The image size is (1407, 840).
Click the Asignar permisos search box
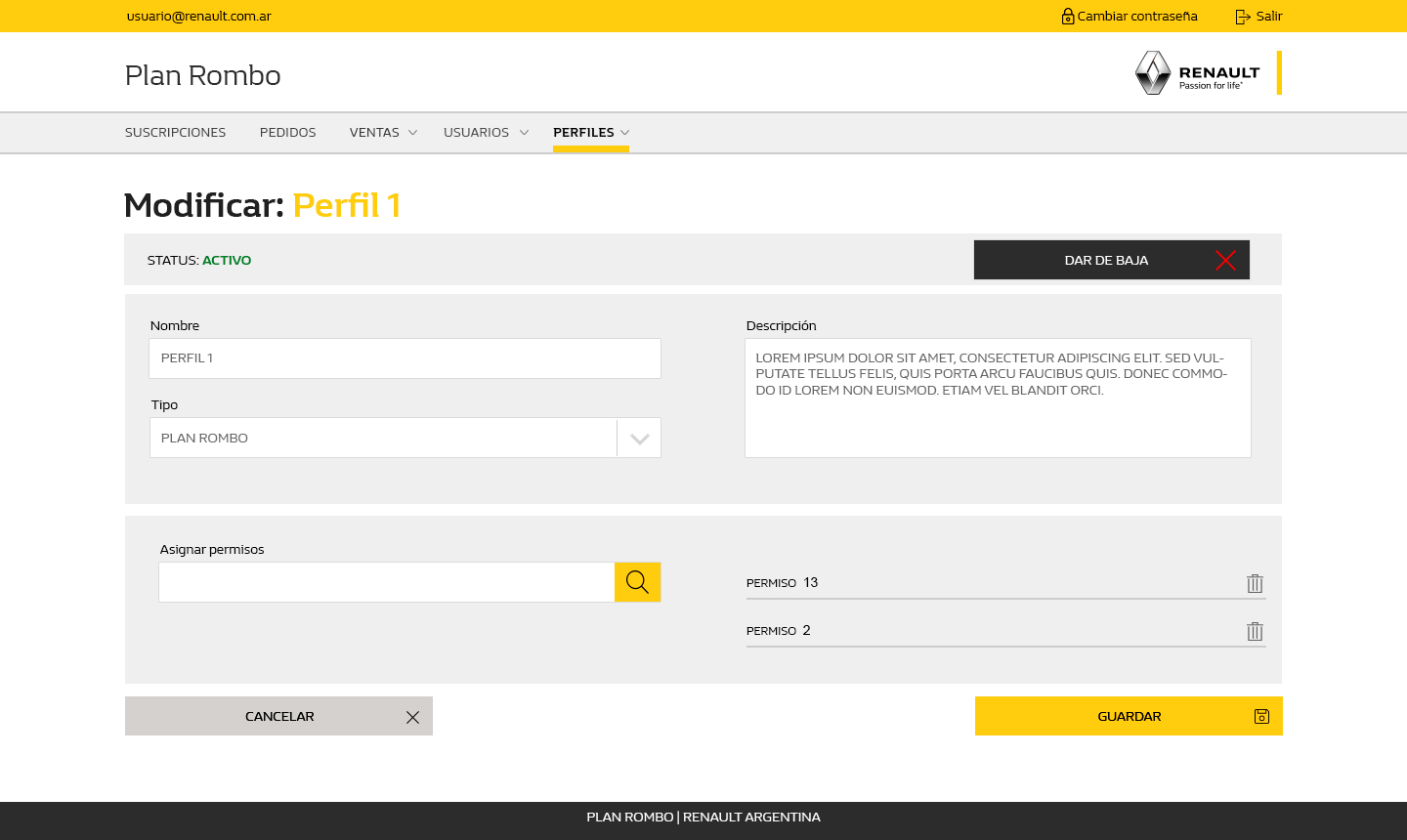(x=386, y=581)
